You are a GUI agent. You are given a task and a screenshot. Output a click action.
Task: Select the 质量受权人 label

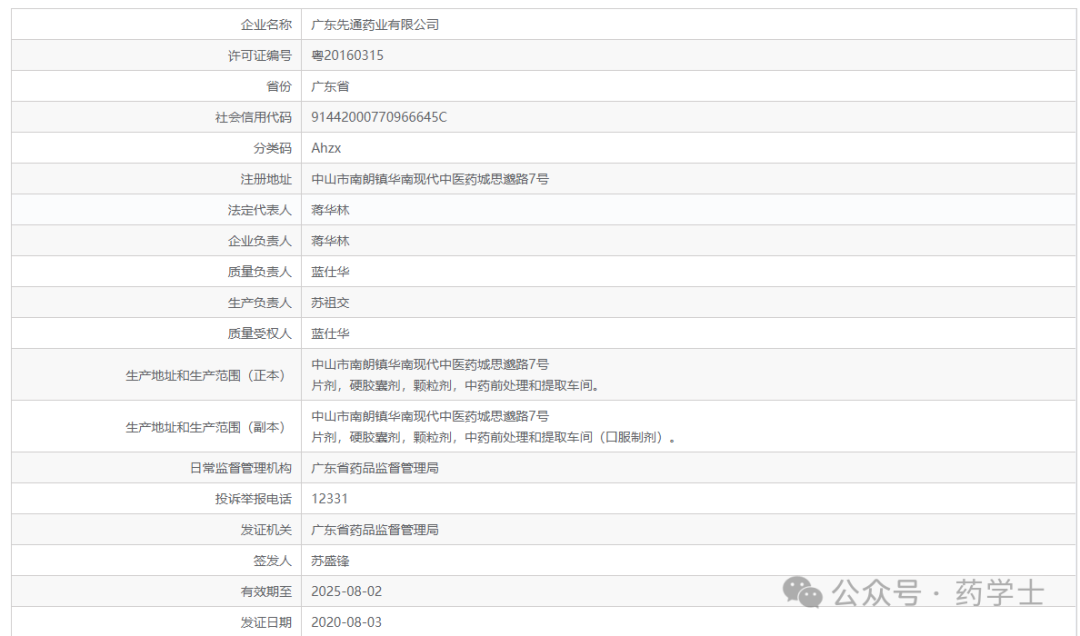pyautogui.click(x=260, y=334)
